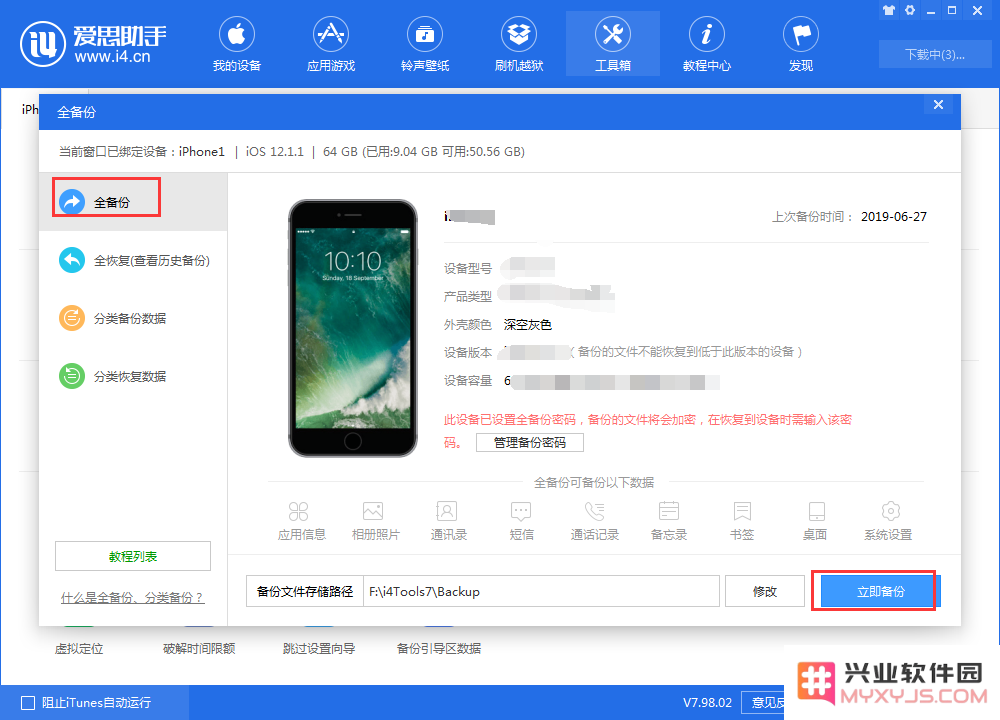Open the 跳过设置向导 skip setup tool

pos(319,649)
